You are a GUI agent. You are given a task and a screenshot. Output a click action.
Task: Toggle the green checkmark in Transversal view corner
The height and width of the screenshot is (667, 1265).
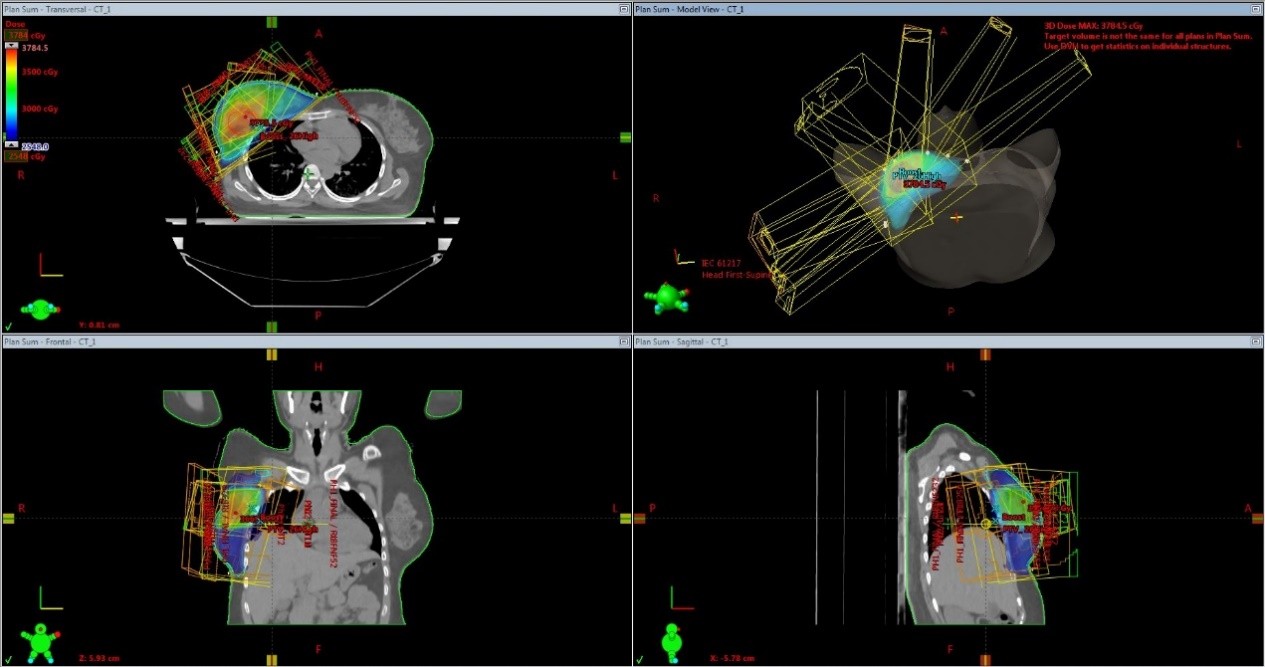coord(8,326)
